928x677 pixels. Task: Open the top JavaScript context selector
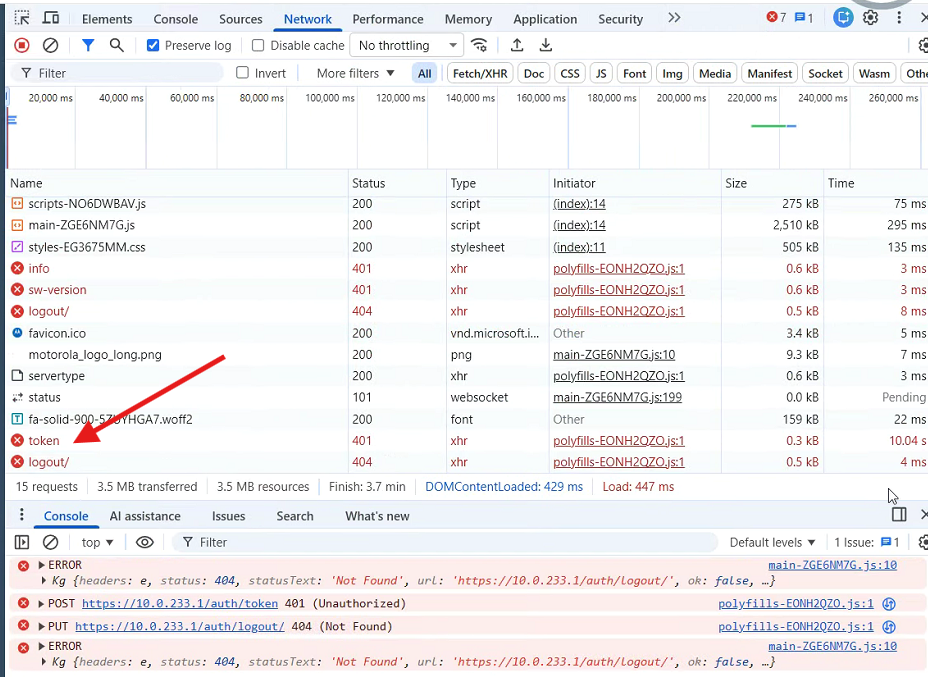[97, 542]
